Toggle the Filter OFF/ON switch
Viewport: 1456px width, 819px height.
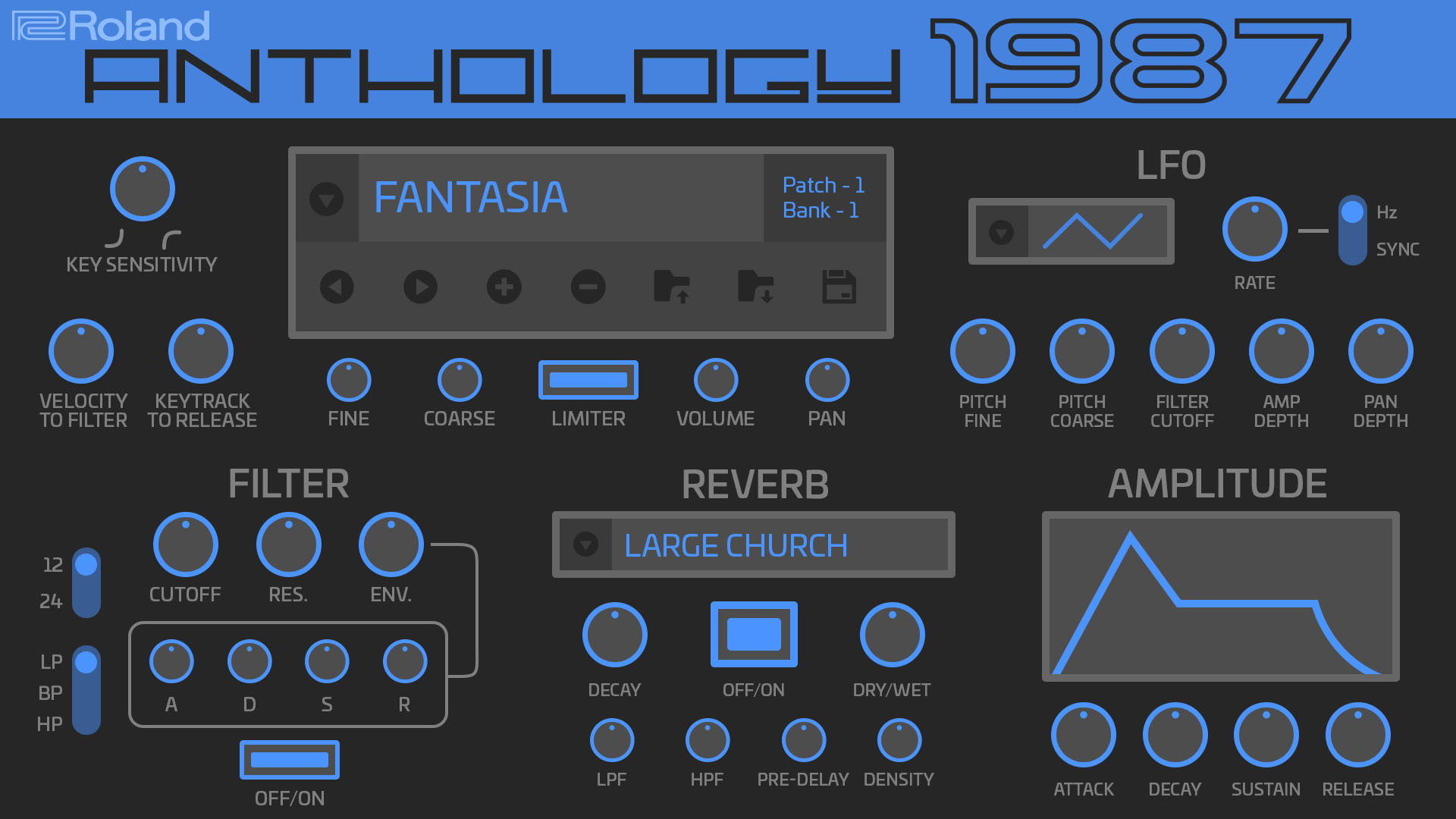(x=289, y=760)
